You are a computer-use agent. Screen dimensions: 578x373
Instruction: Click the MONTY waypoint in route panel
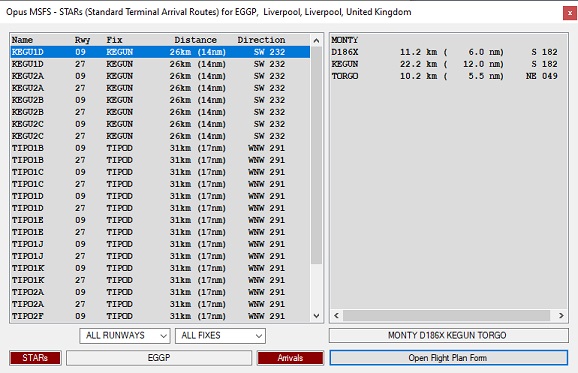tap(345, 40)
